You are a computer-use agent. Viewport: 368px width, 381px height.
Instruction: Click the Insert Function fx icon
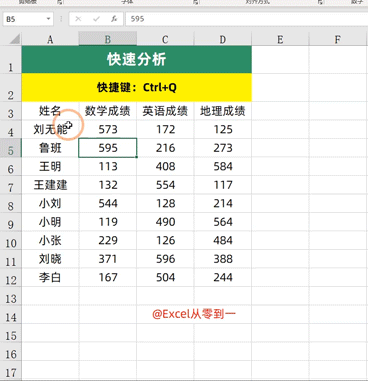114,19
